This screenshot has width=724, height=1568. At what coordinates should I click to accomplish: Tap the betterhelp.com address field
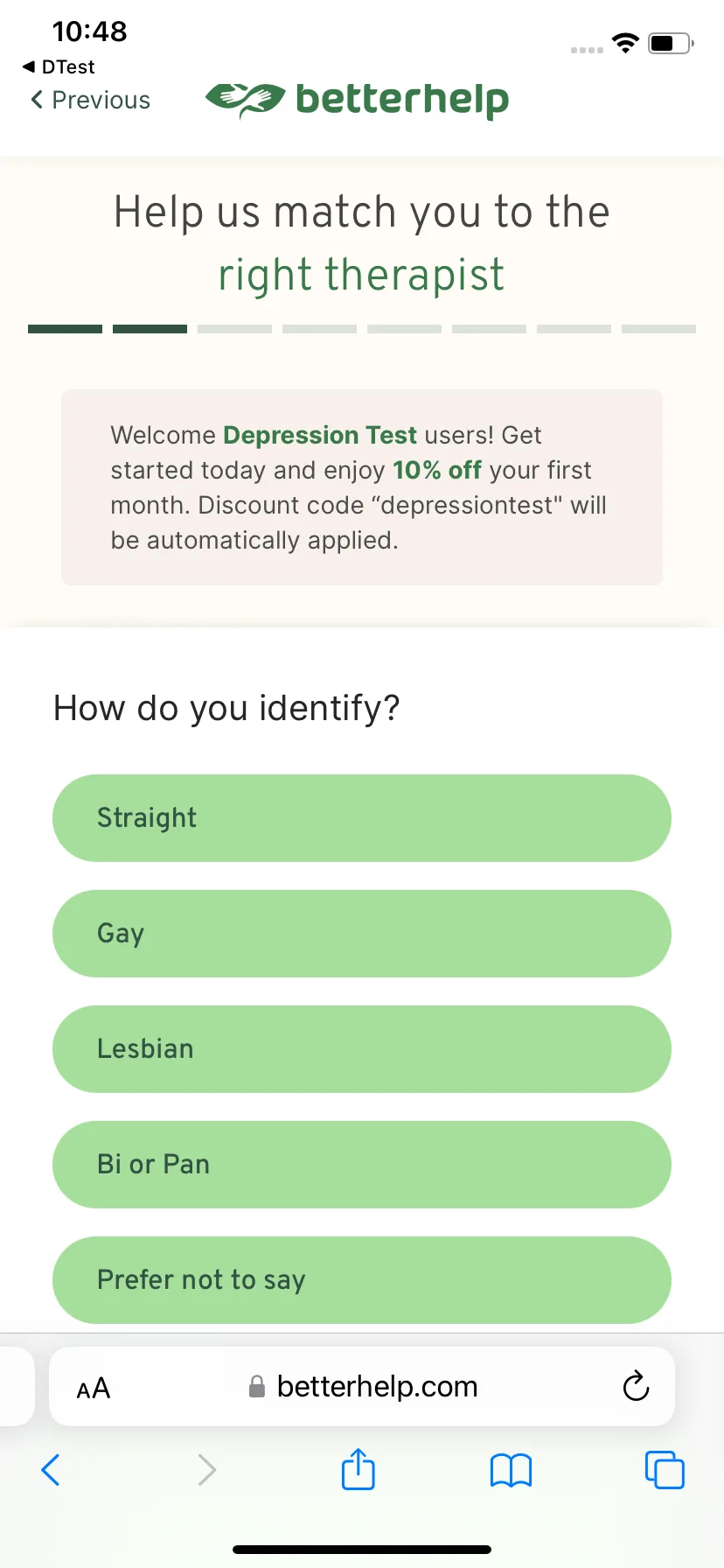pos(362,1386)
